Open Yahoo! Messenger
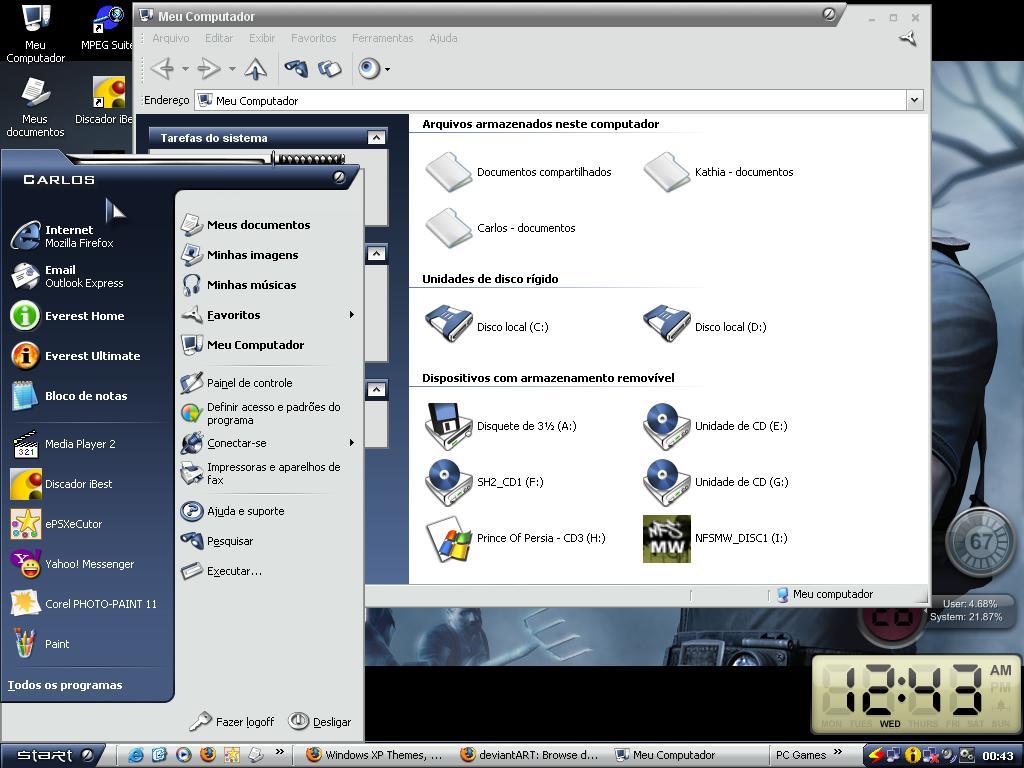Viewport: 1024px width, 768px height. tap(87, 564)
